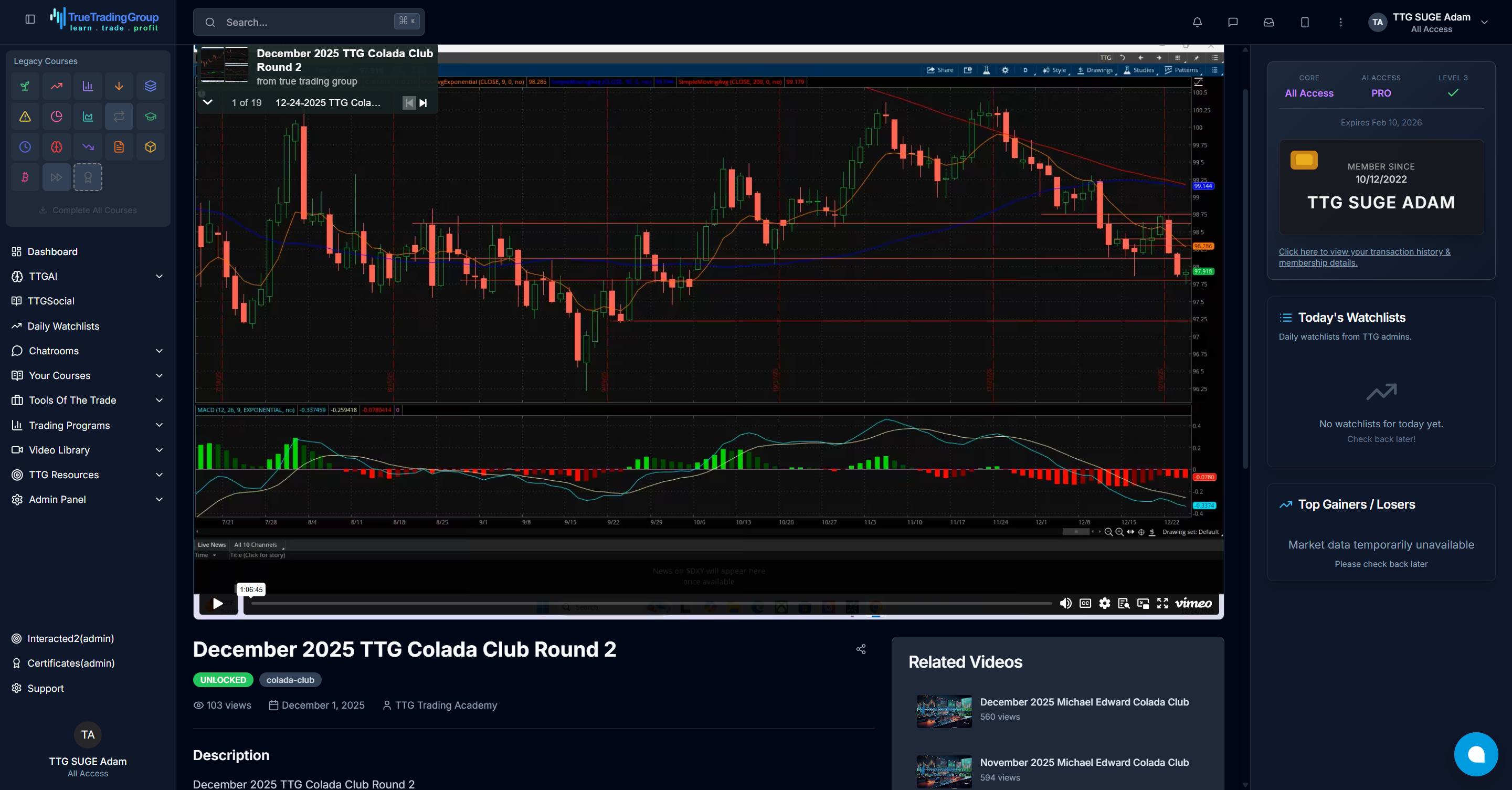This screenshot has height=790, width=1512.
Task: Select Dashboard in the left sidebar
Action: click(x=53, y=251)
